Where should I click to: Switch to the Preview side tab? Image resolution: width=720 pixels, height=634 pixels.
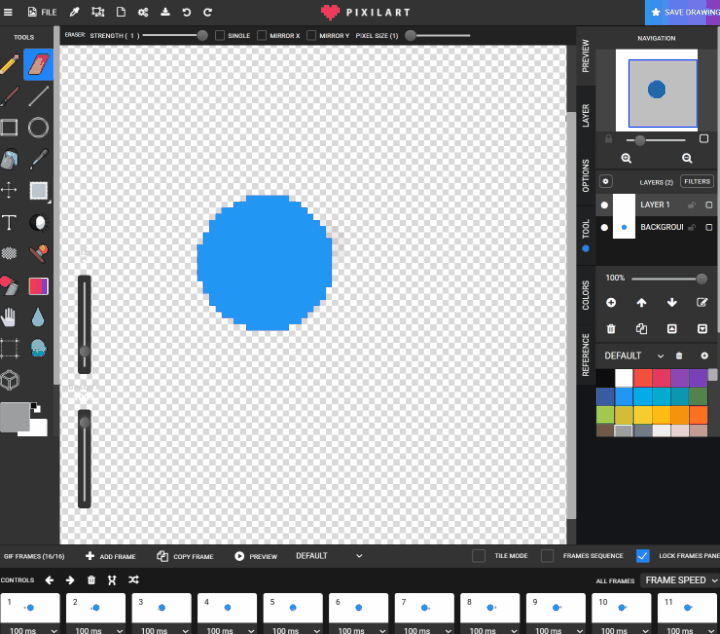coord(585,56)
